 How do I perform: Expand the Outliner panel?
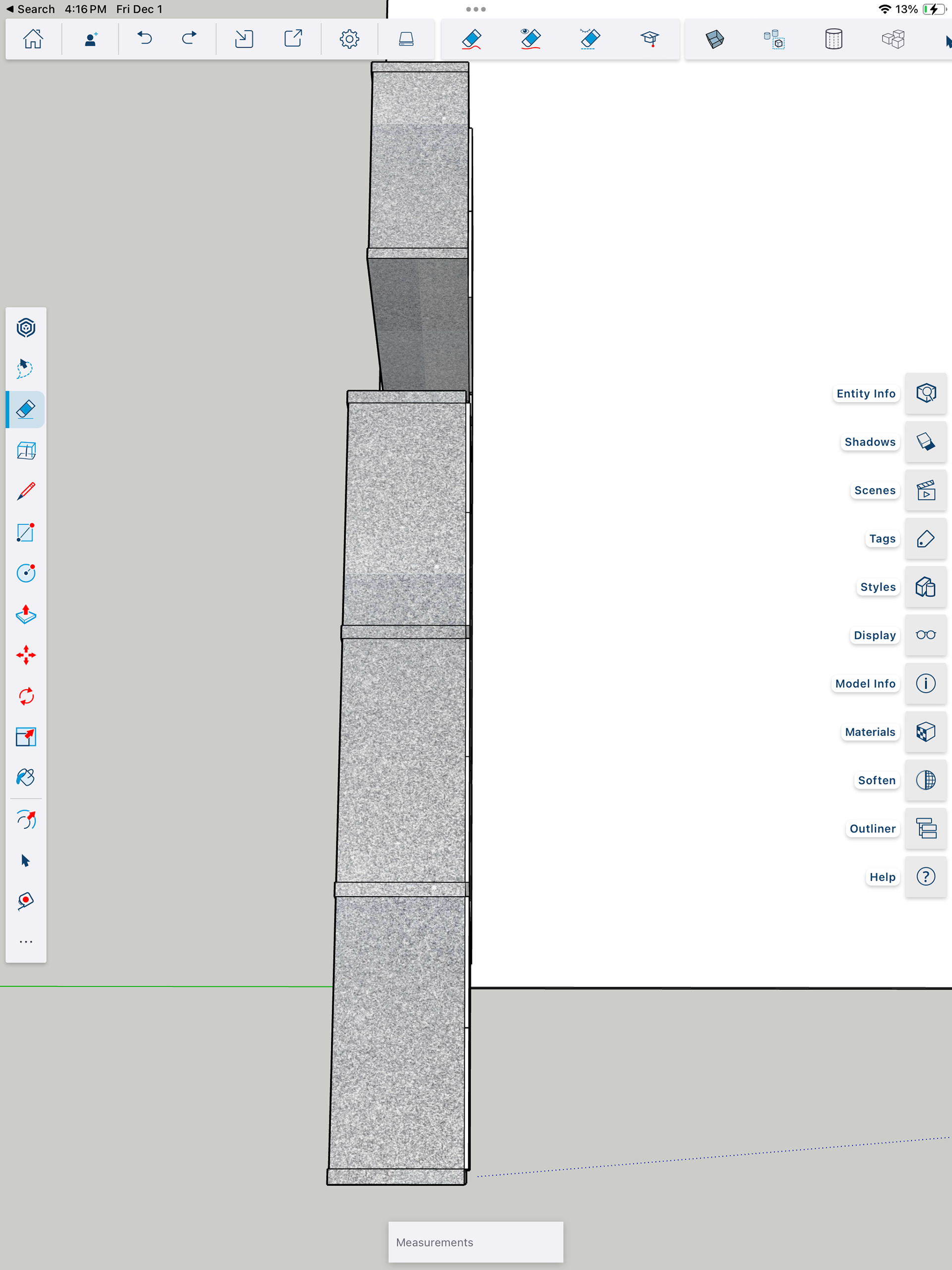[x=926, y=829]
